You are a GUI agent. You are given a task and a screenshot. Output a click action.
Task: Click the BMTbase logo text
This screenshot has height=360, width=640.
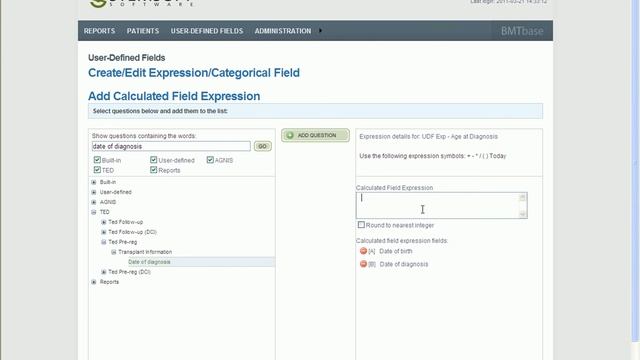pos(522,31)
